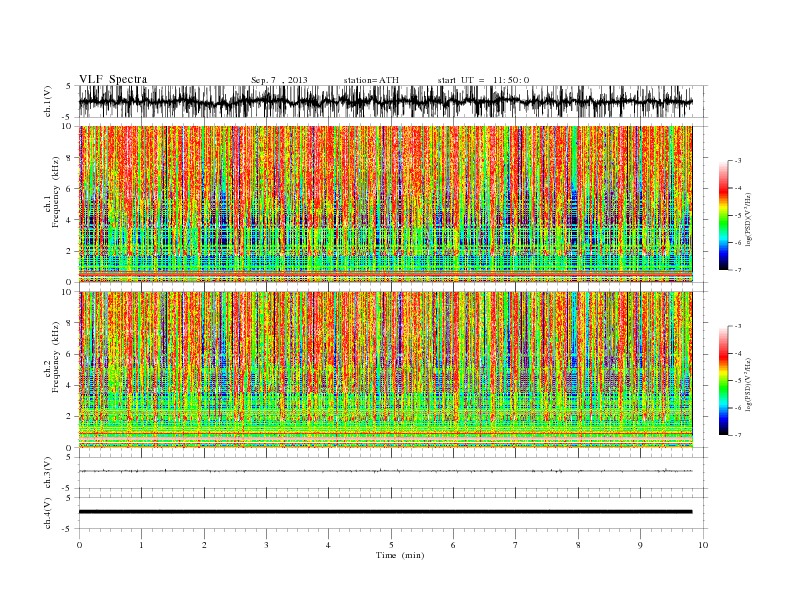This screenshot has height=612, width=792.
Task: Click the log(PSD) label beside ch.2 color bar
Action: [x=748, y=384]
